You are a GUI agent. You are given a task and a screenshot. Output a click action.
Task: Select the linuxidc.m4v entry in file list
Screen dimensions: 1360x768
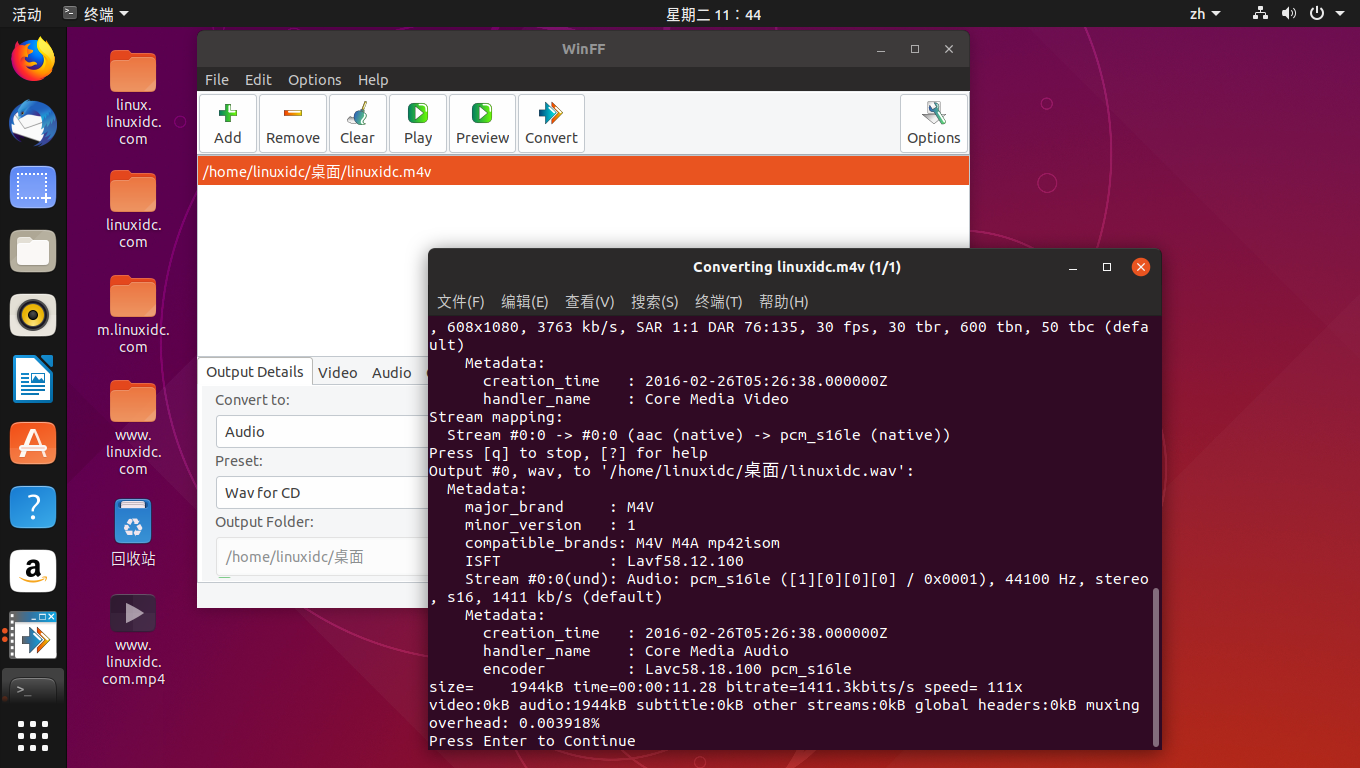click(x=583, y=172)
